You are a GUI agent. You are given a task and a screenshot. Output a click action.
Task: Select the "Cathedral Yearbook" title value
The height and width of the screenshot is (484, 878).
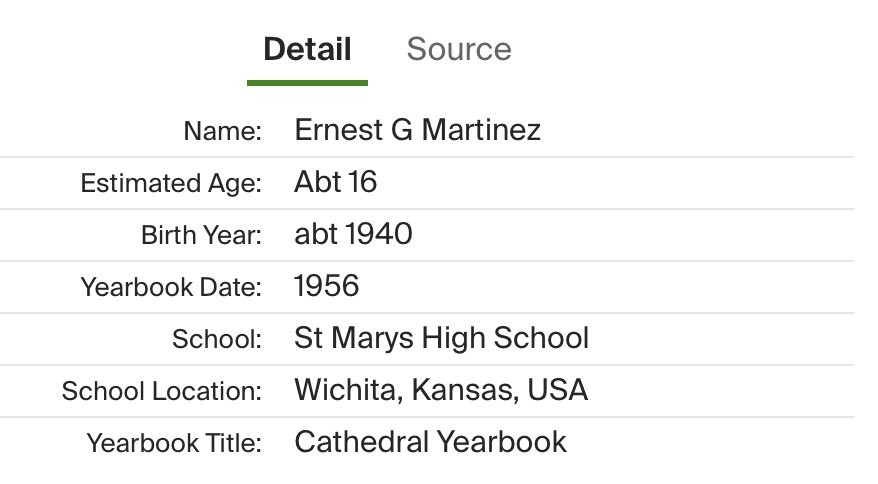pyautogui.click(x=430, y=442)
